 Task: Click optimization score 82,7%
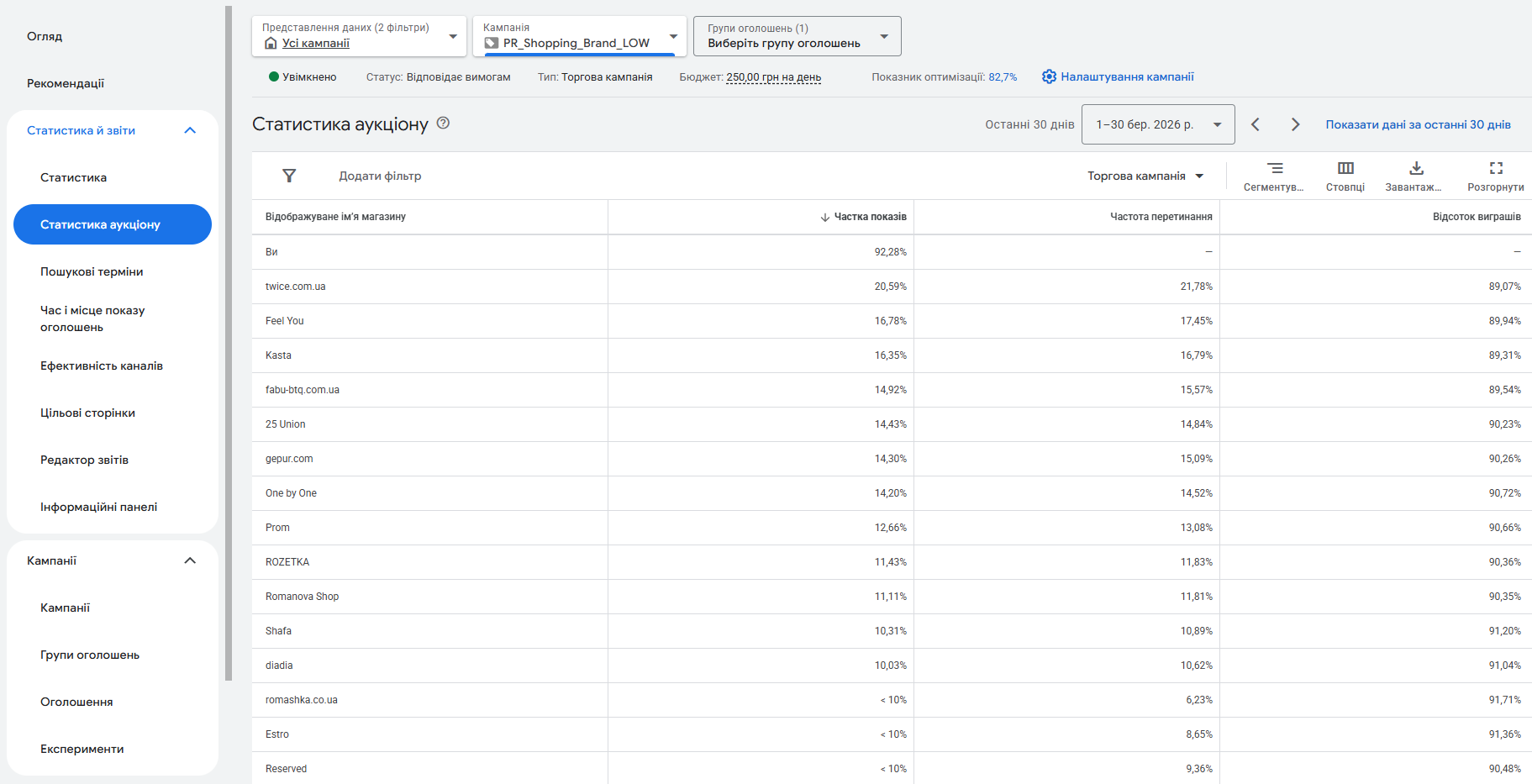[1003, 77]
